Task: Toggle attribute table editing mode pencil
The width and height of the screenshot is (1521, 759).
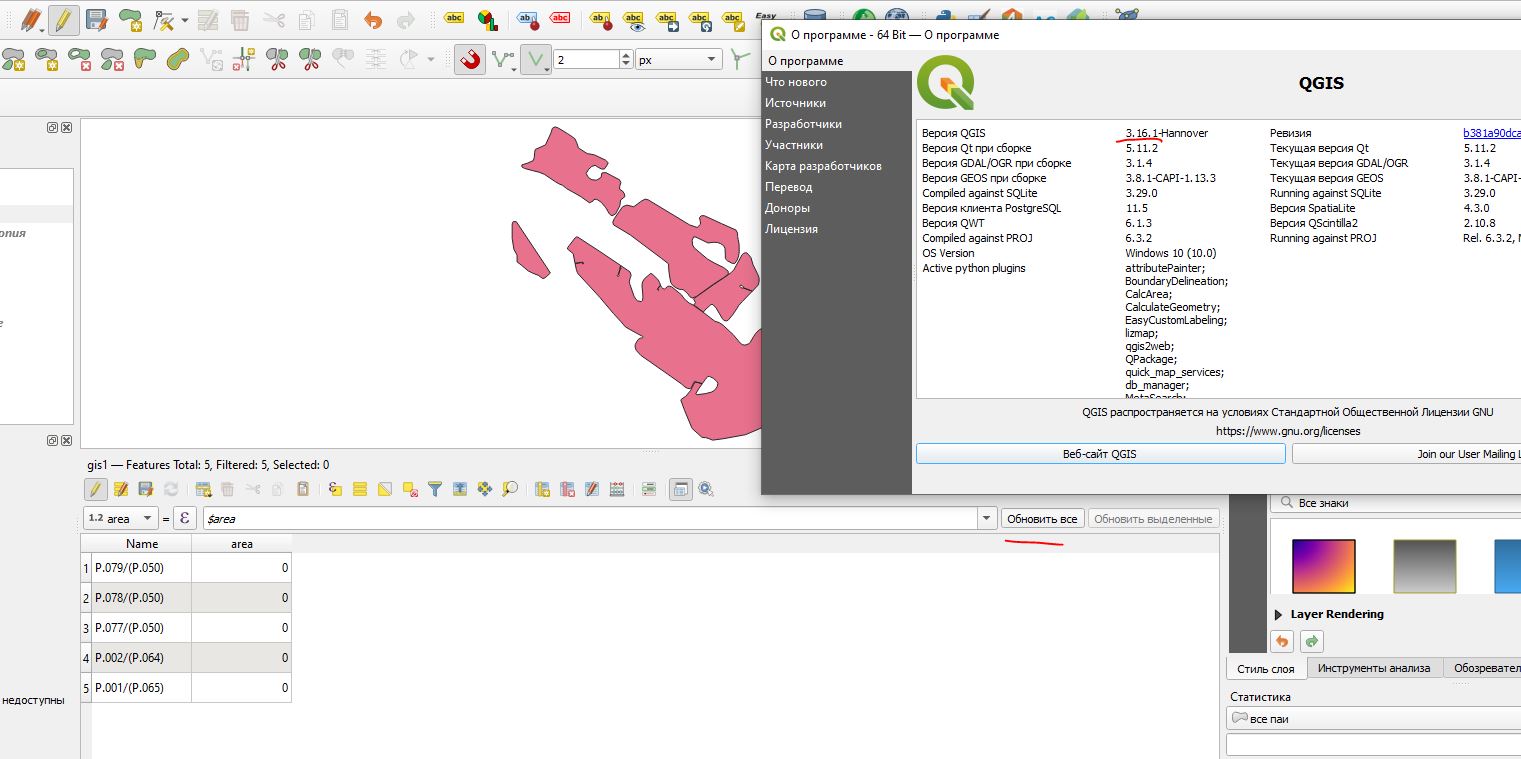Action: pyautogui.click(x=95, y=489)
